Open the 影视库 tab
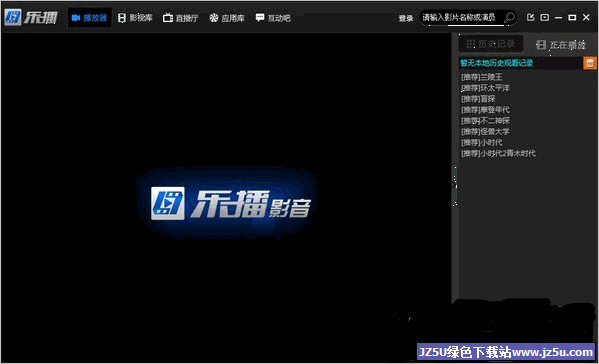This screenshot has height=364, width=599. (135, 18)
